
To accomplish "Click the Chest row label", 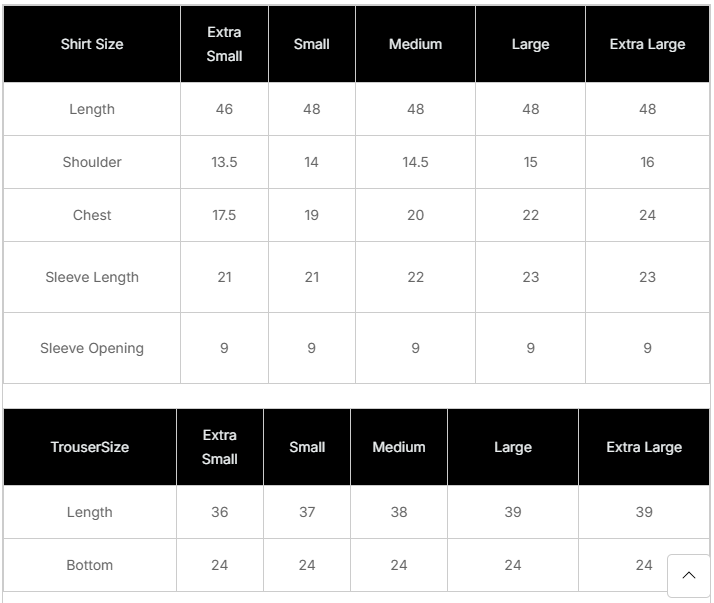I will point(92,215).
